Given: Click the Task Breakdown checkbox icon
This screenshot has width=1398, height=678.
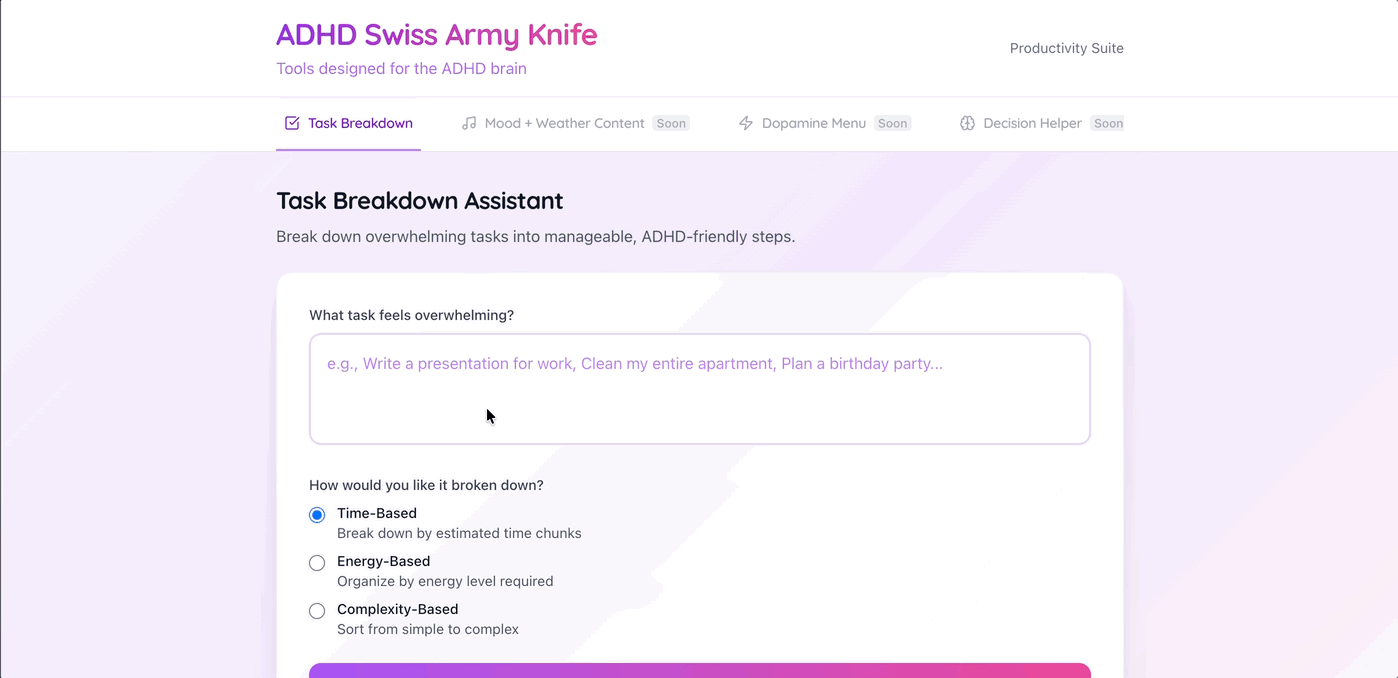Looking at the screenshot, I should (292, 123).
